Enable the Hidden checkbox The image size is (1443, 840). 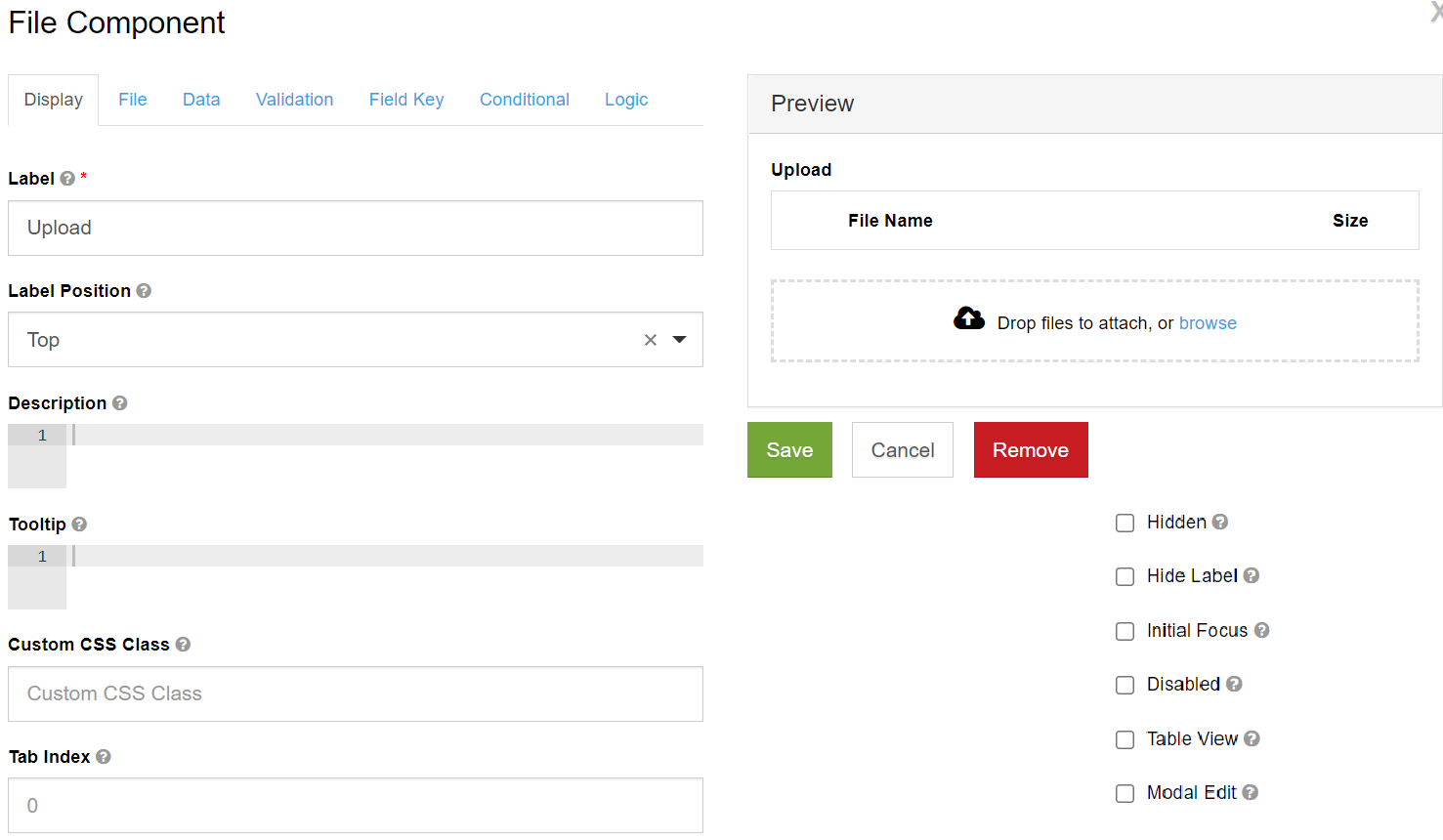click(1125, 523)
